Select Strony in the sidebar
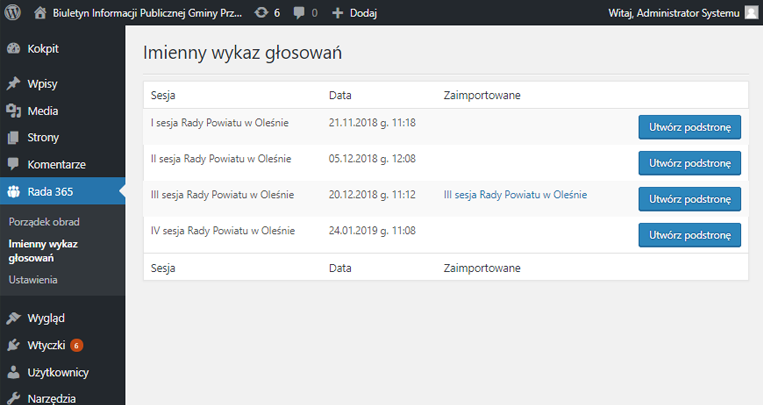The height and width of the screenshot is (405, 763). [x=43, y=137]
